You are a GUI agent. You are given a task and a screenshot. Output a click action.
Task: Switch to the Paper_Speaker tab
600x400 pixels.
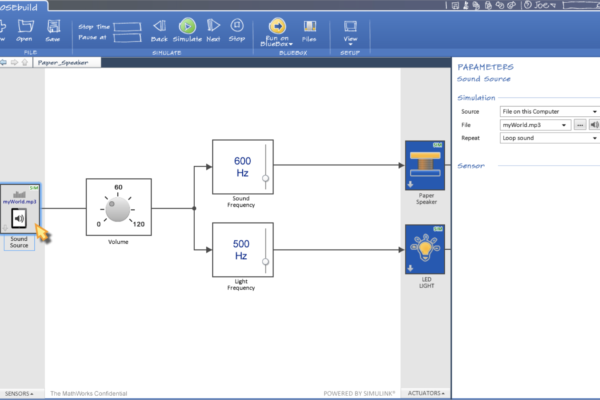pyautogui.click(x=62, y=62)
